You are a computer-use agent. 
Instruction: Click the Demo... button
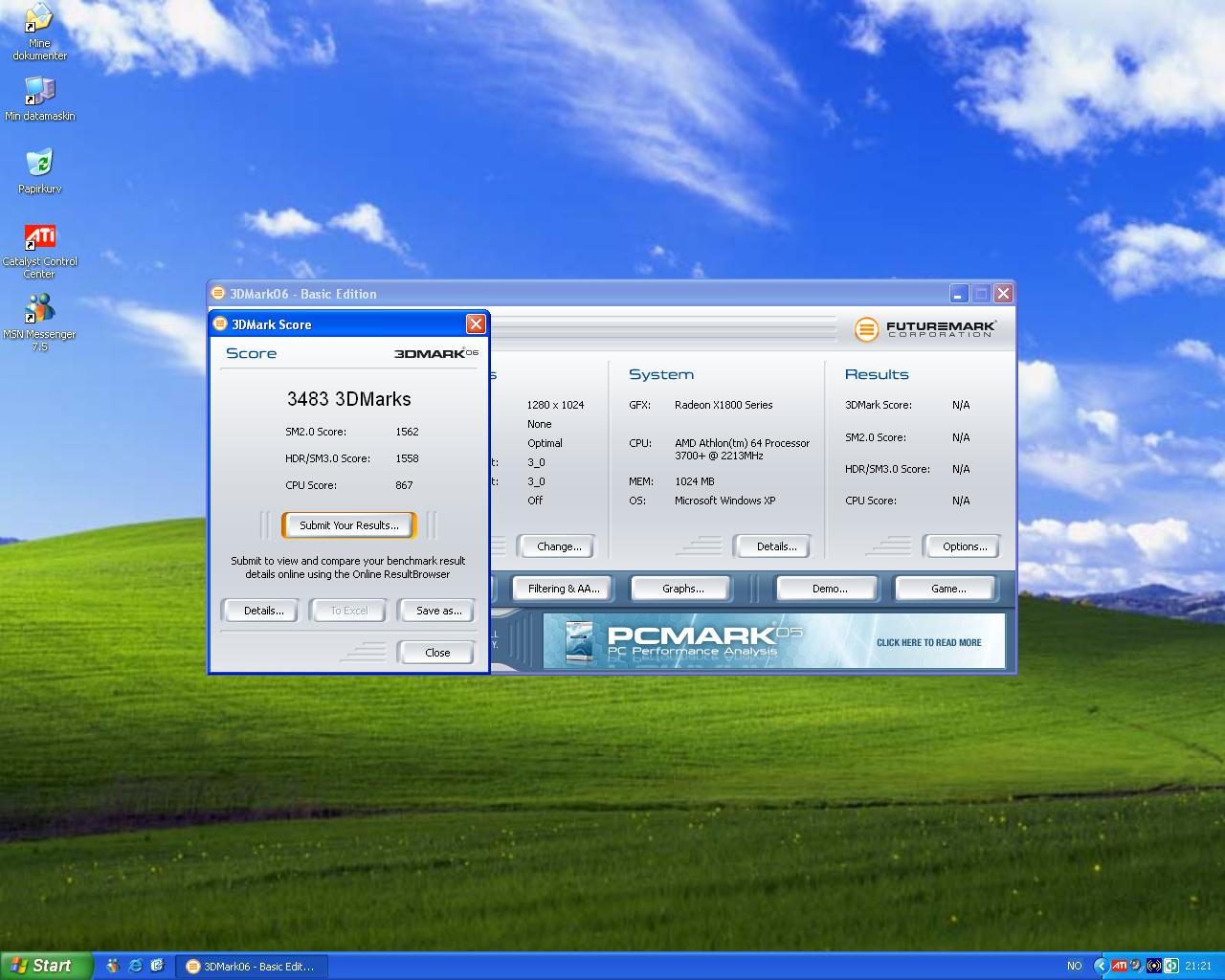coord(828,589)
